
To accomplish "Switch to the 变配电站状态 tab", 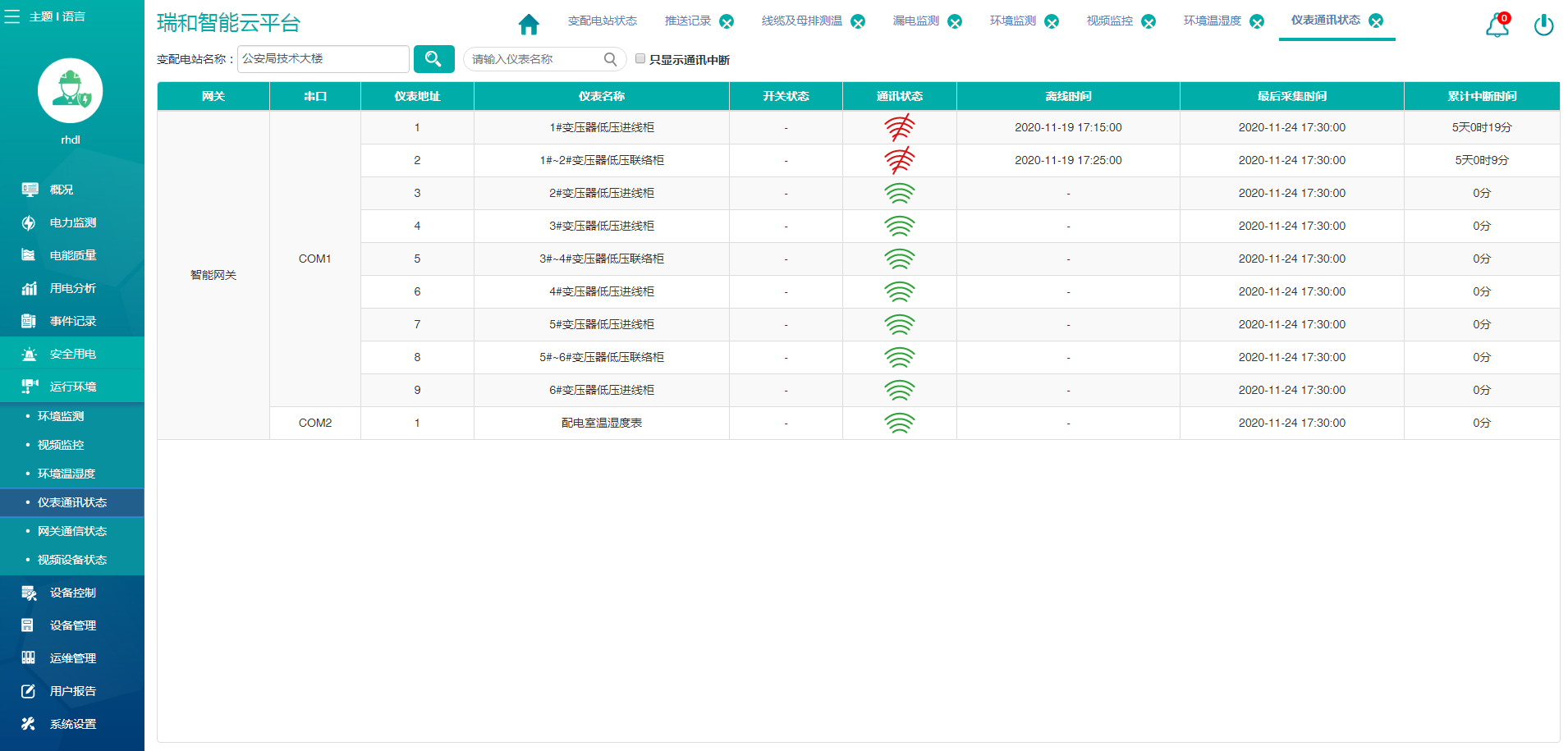I will [602, 21].
